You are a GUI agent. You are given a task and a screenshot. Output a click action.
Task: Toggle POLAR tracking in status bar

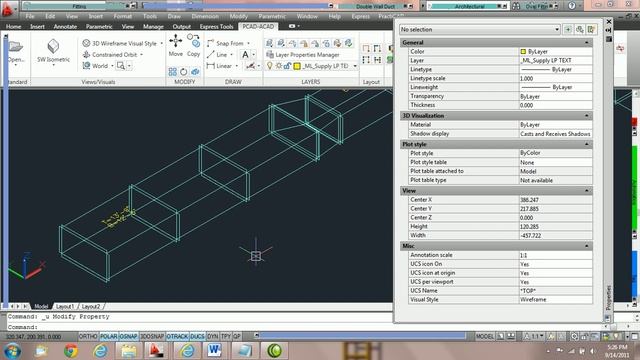point(109,336)
